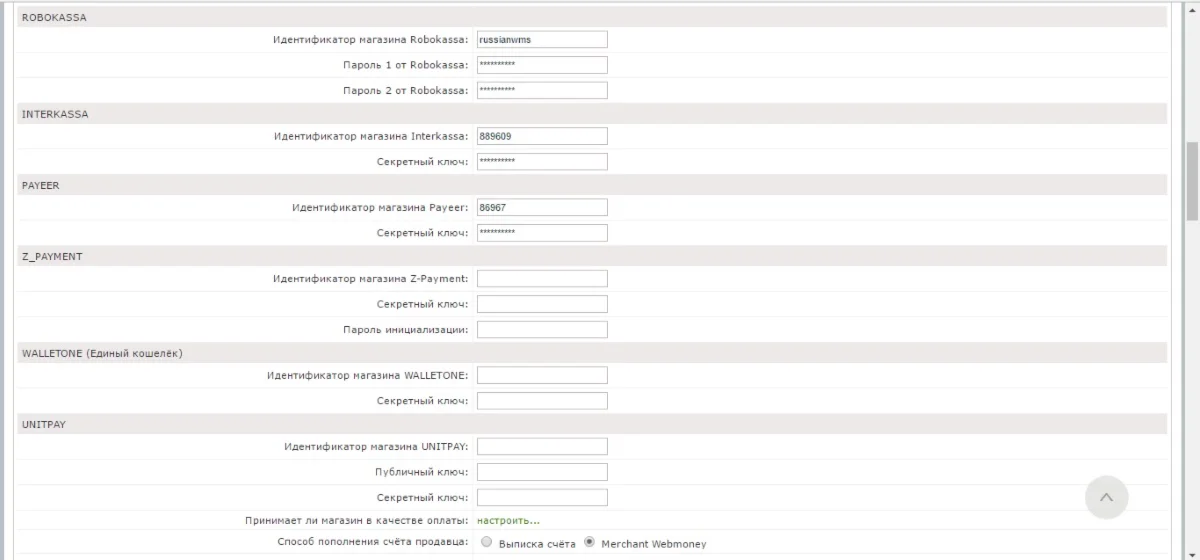
Task: Focus the WALLETONE shop identifier field
Action: click(542, 375)
